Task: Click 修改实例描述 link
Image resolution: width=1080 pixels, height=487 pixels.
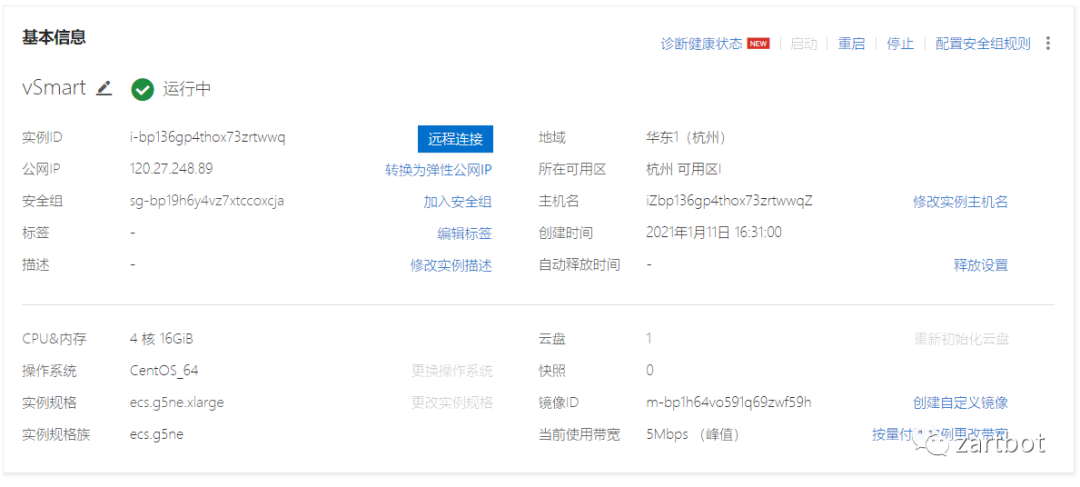Action: [x=451, y=265]
